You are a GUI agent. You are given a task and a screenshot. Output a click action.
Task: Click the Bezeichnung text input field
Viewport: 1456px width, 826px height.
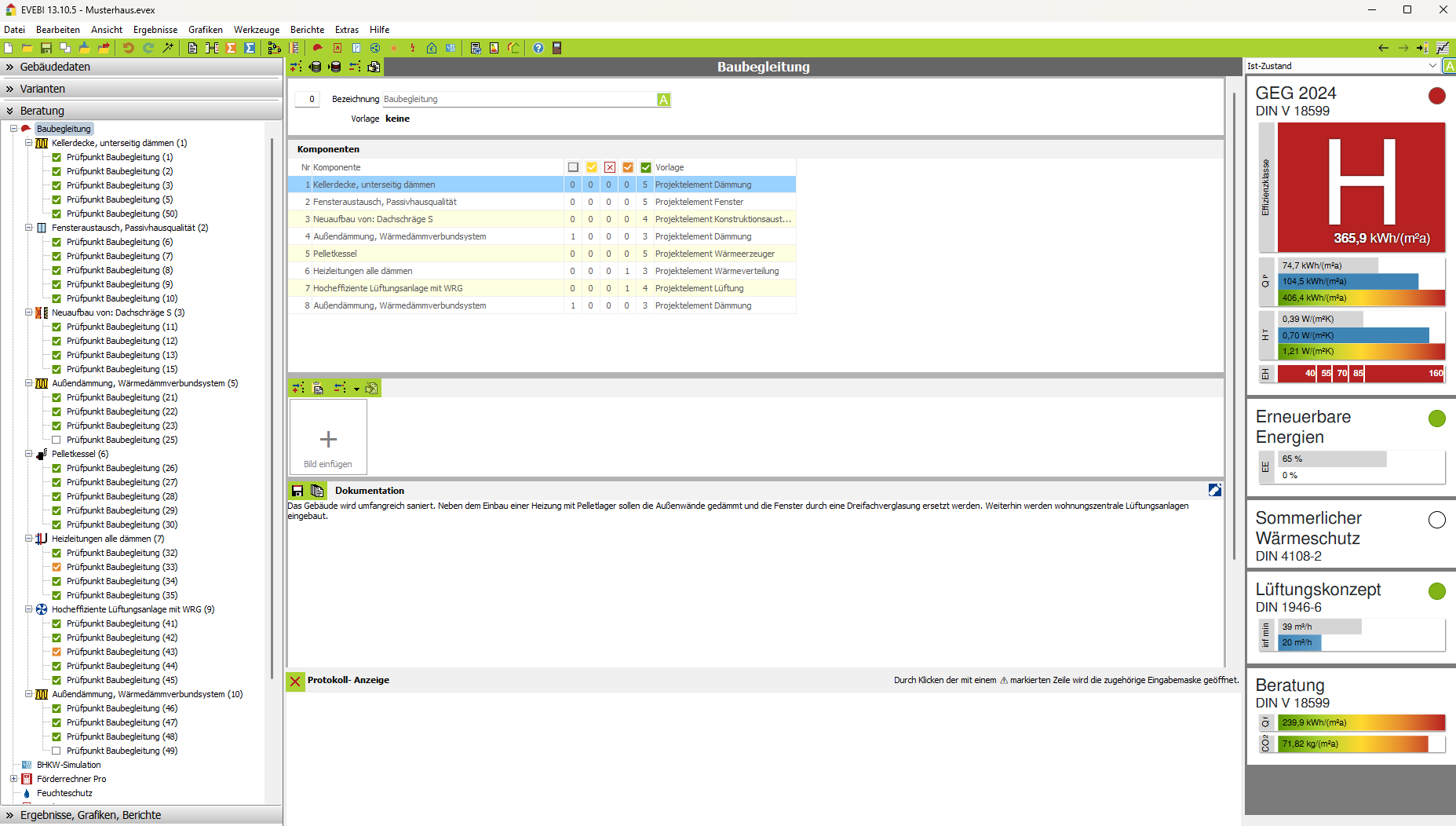pyautogui.click(x=518, y=100)
